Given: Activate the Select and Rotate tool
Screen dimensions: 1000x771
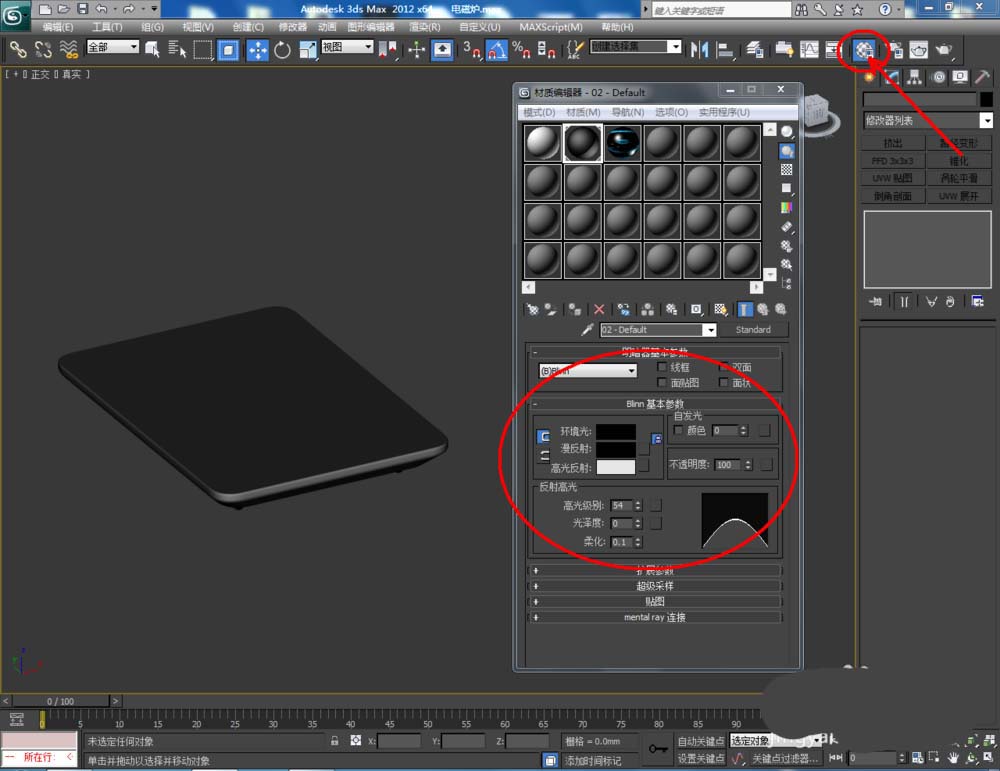Looking at the screenshot, I should (x=282, y=50).
